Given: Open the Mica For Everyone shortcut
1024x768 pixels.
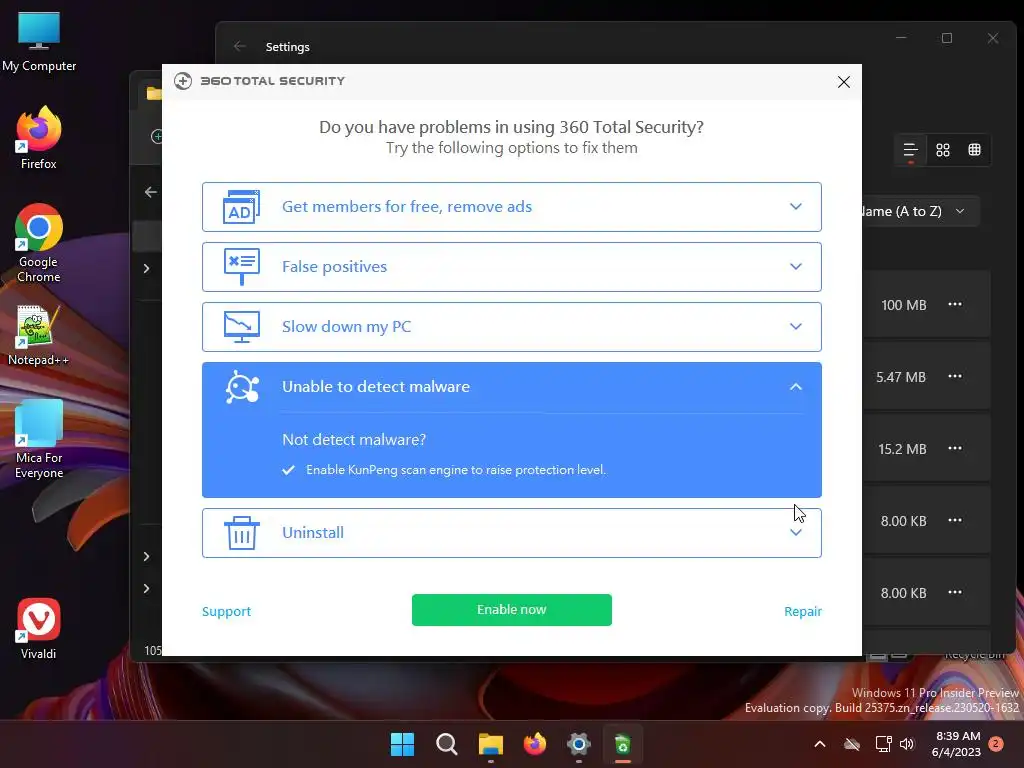Looking at the screenshot, I should (39, 440).
